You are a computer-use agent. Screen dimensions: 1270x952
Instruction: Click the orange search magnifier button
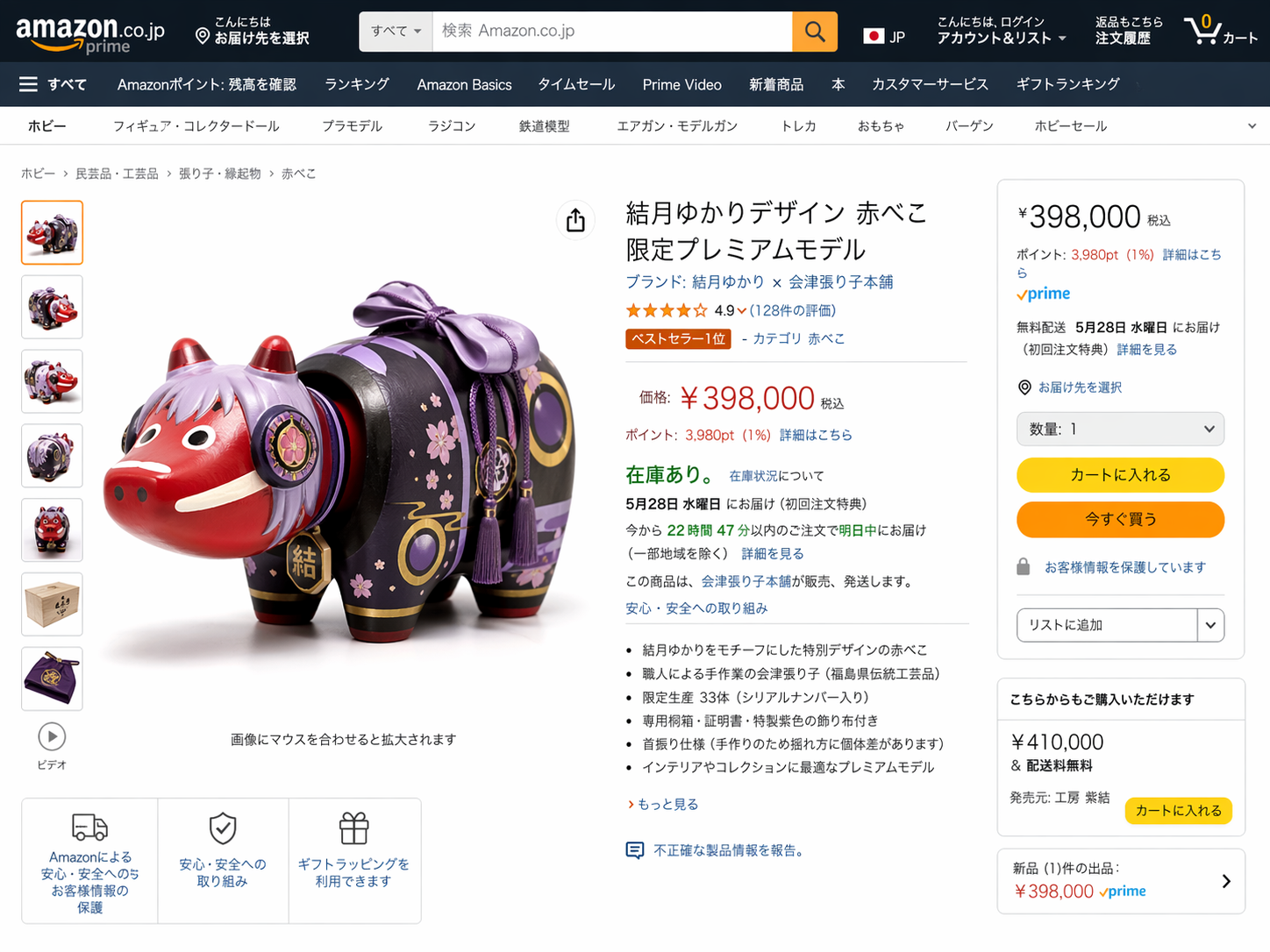(x=814, y=32)
